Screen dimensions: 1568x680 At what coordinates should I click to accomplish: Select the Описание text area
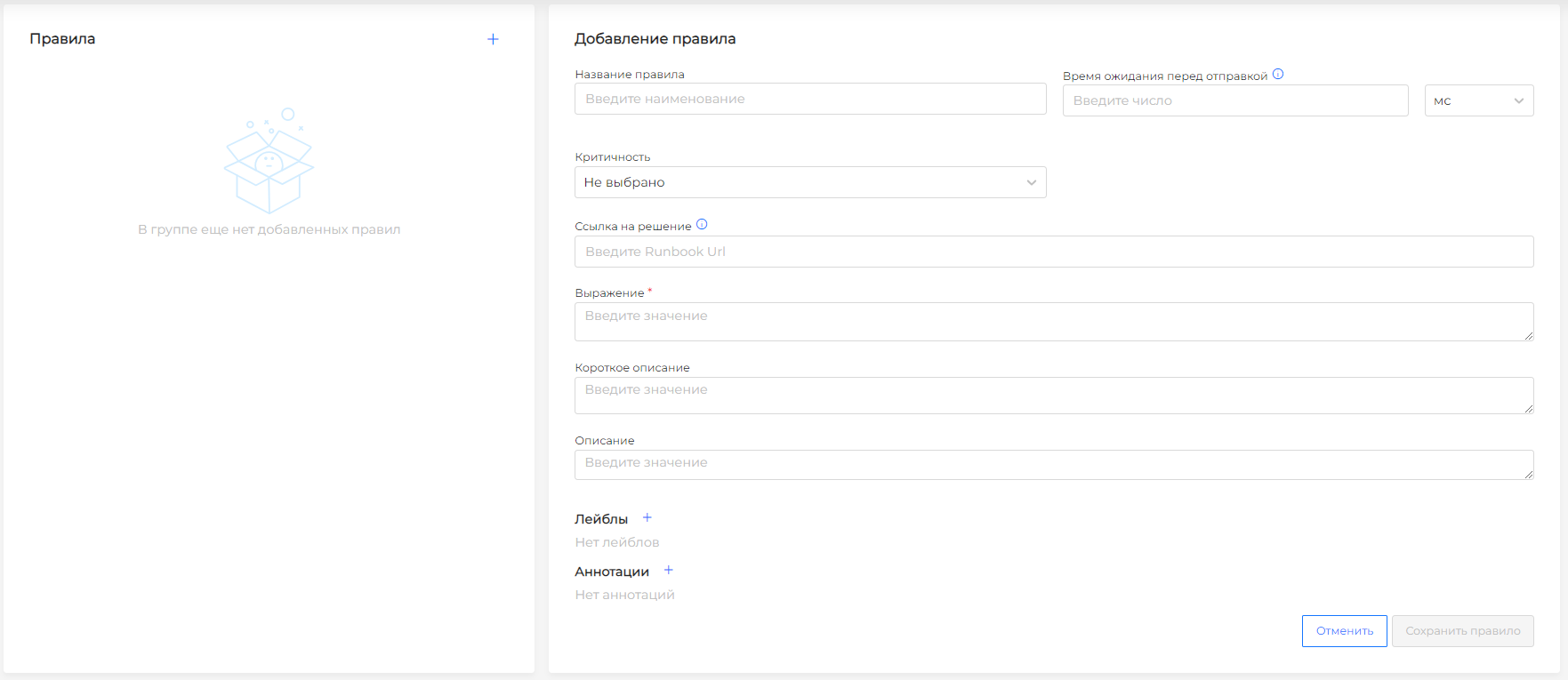click(1053, 464)
